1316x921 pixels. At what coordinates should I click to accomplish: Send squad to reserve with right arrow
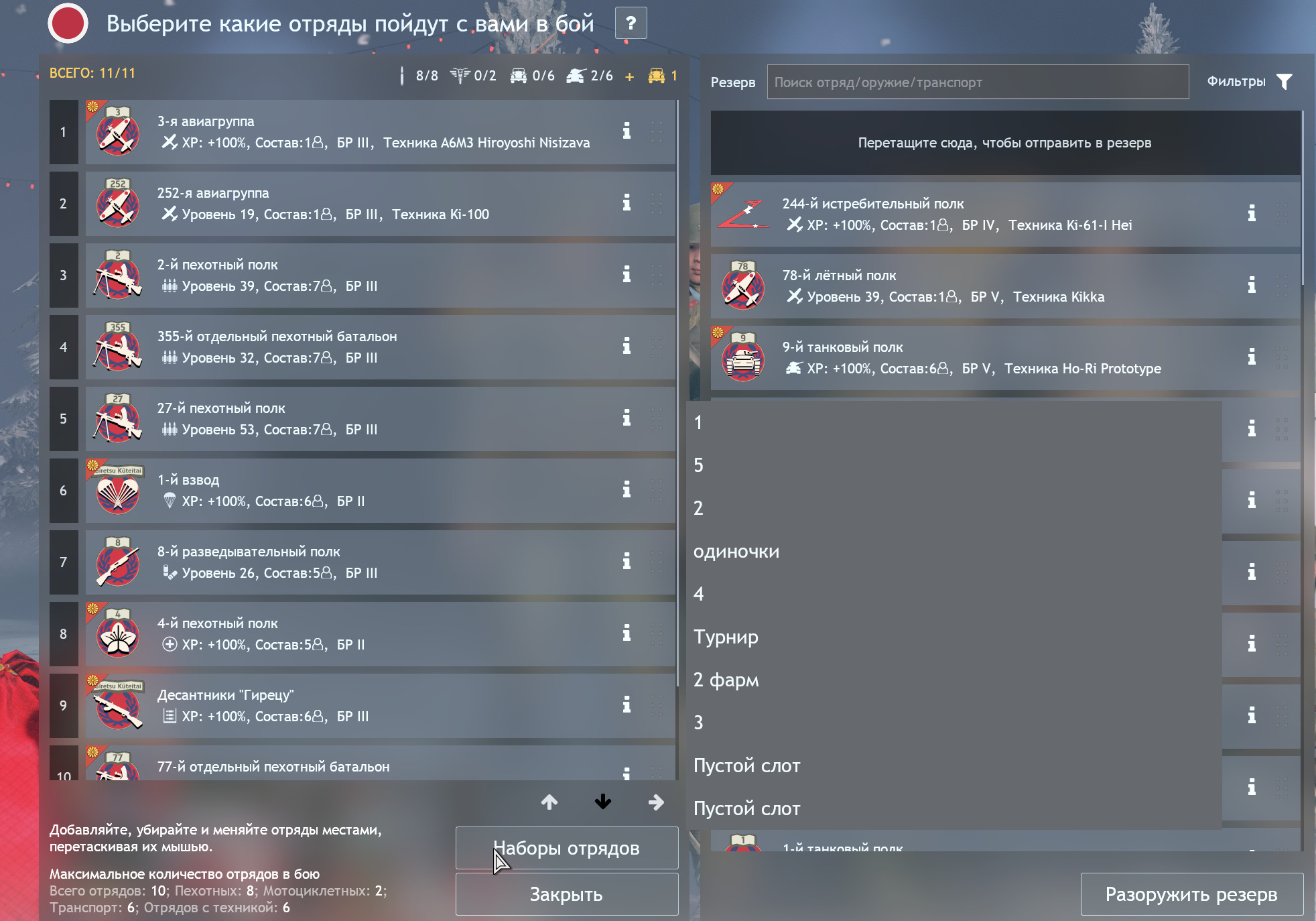click(656, 802)
